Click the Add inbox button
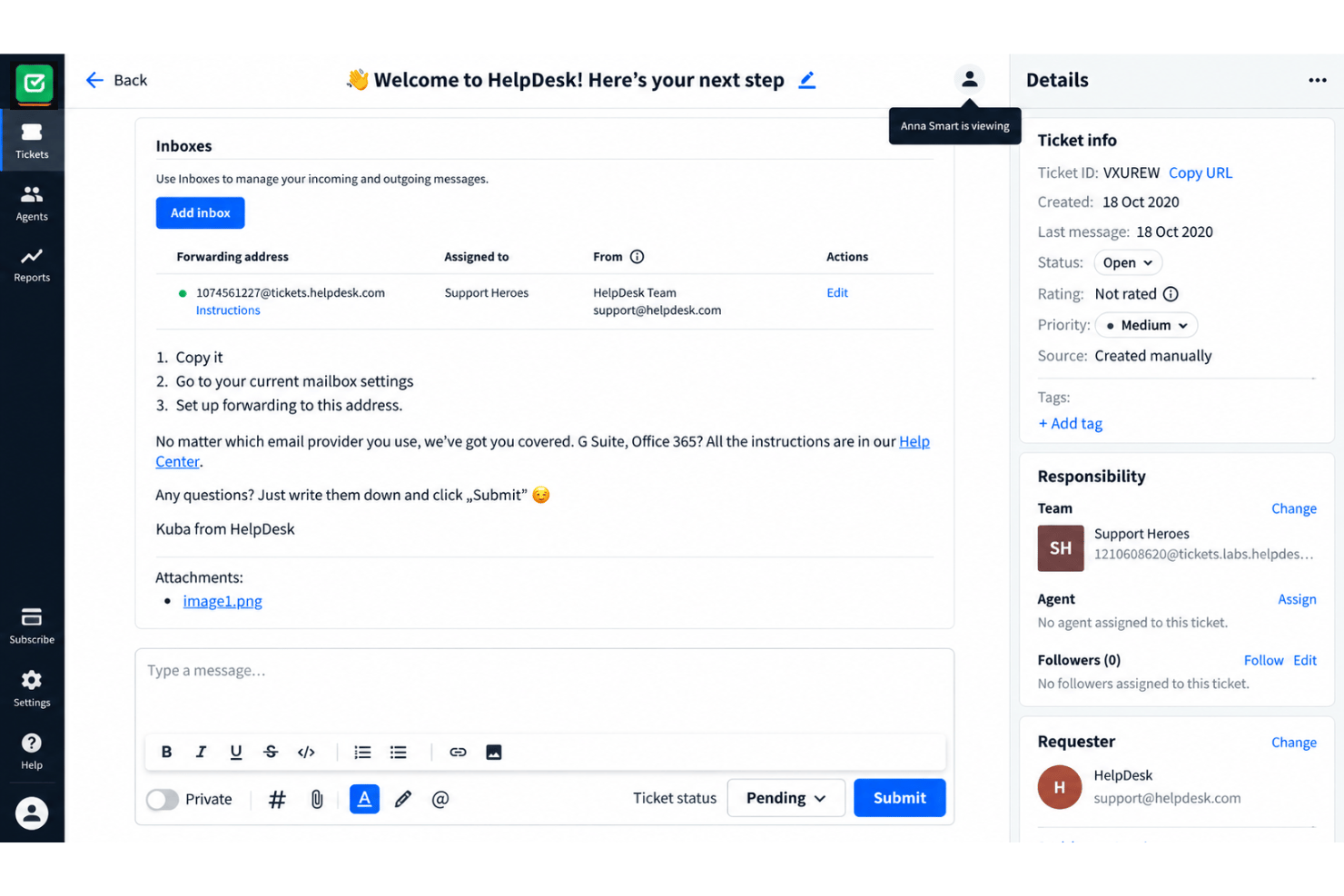Screen dimensions: 1344x896 201,212
